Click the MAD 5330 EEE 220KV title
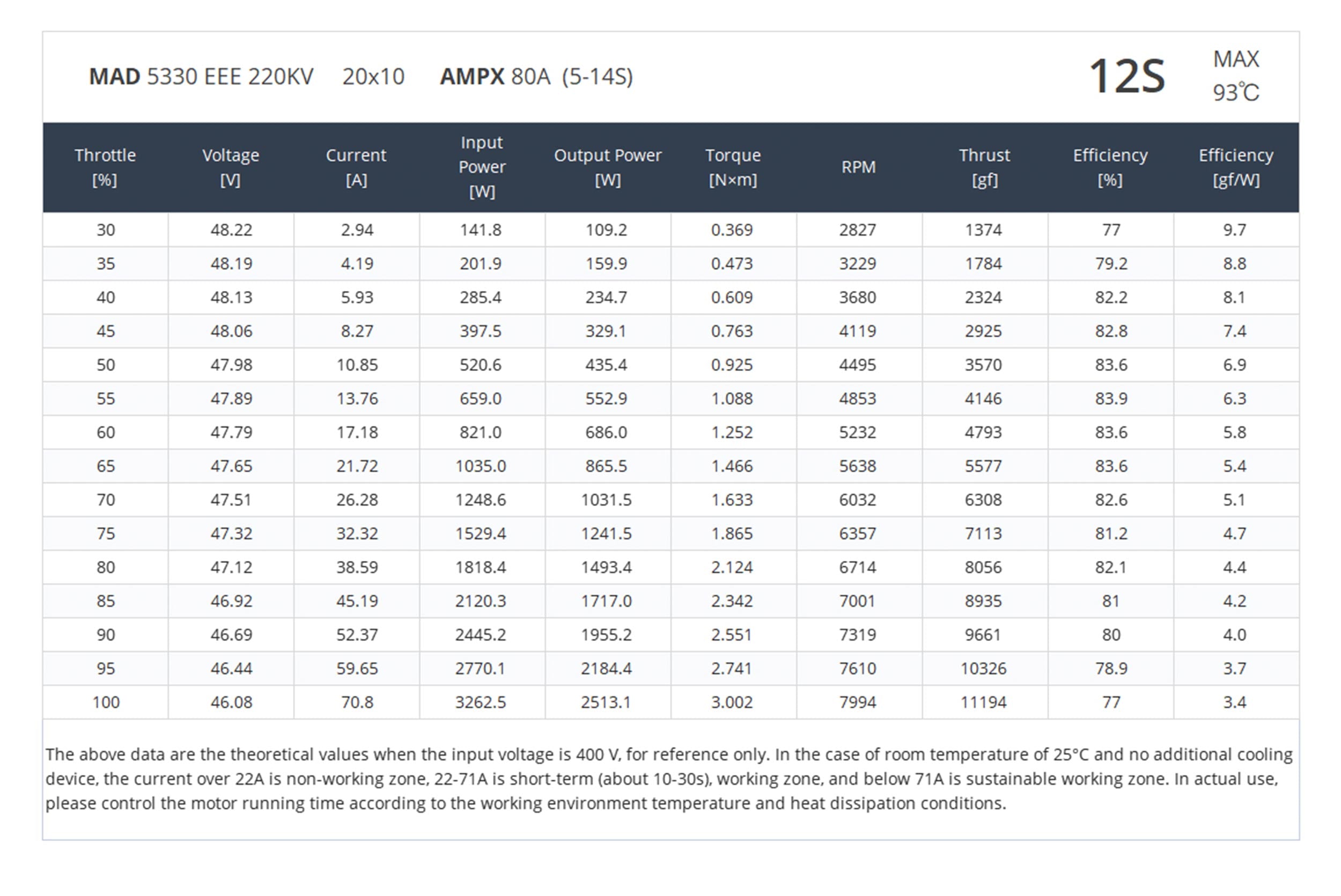 [201, 77]
